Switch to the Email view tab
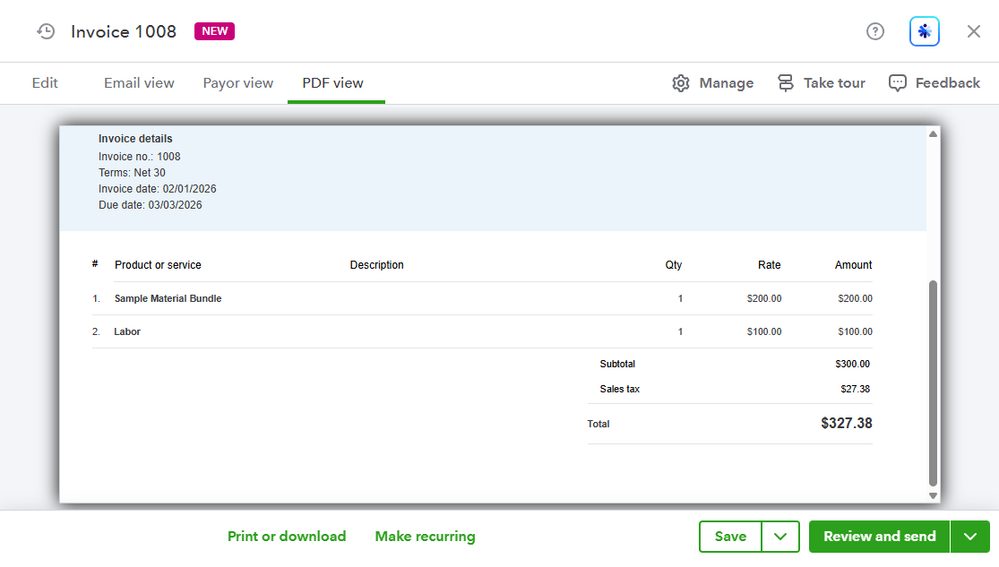 139,83
